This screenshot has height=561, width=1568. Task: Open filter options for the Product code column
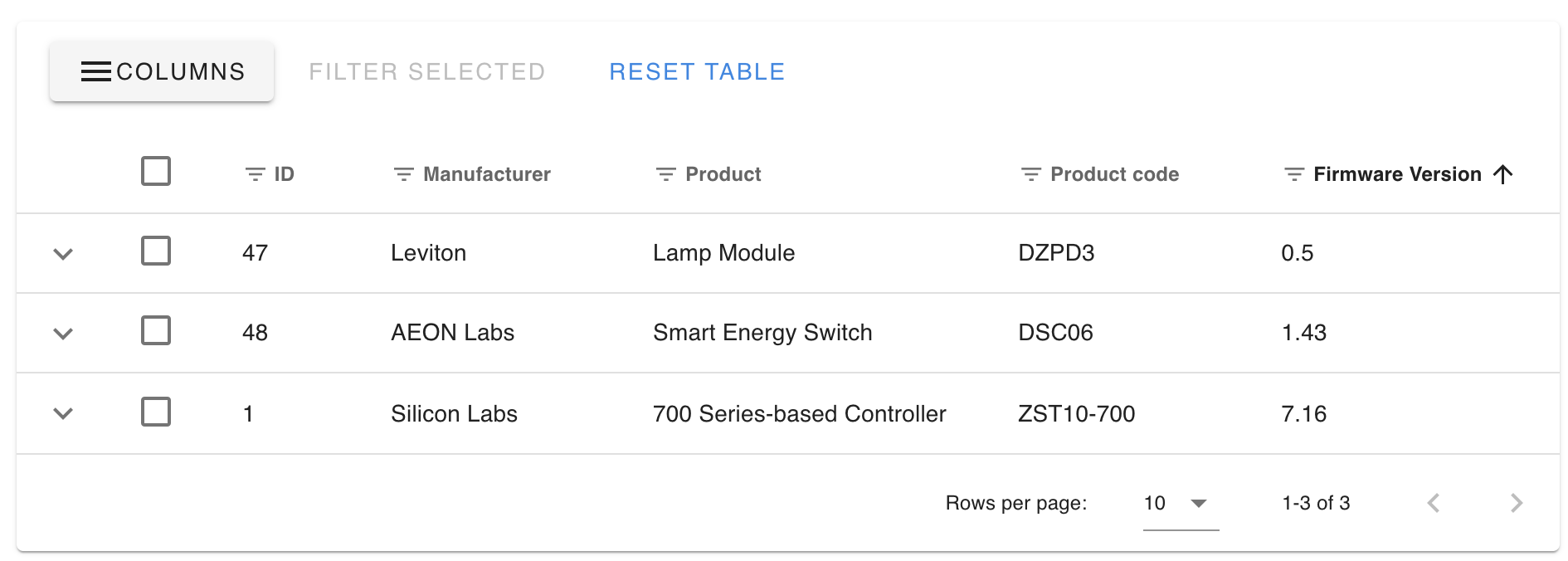point(1029,174)
